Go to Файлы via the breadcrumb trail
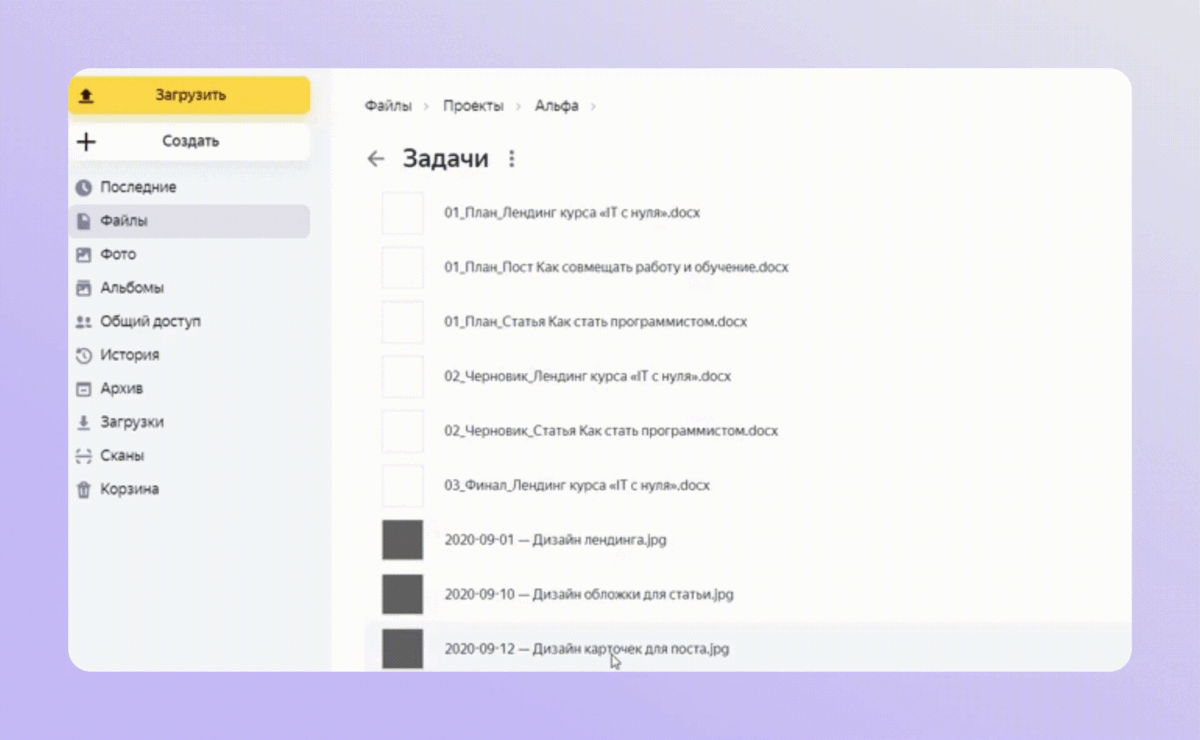This screenshot has width=1200, height=740. click(x=389, y=105)
